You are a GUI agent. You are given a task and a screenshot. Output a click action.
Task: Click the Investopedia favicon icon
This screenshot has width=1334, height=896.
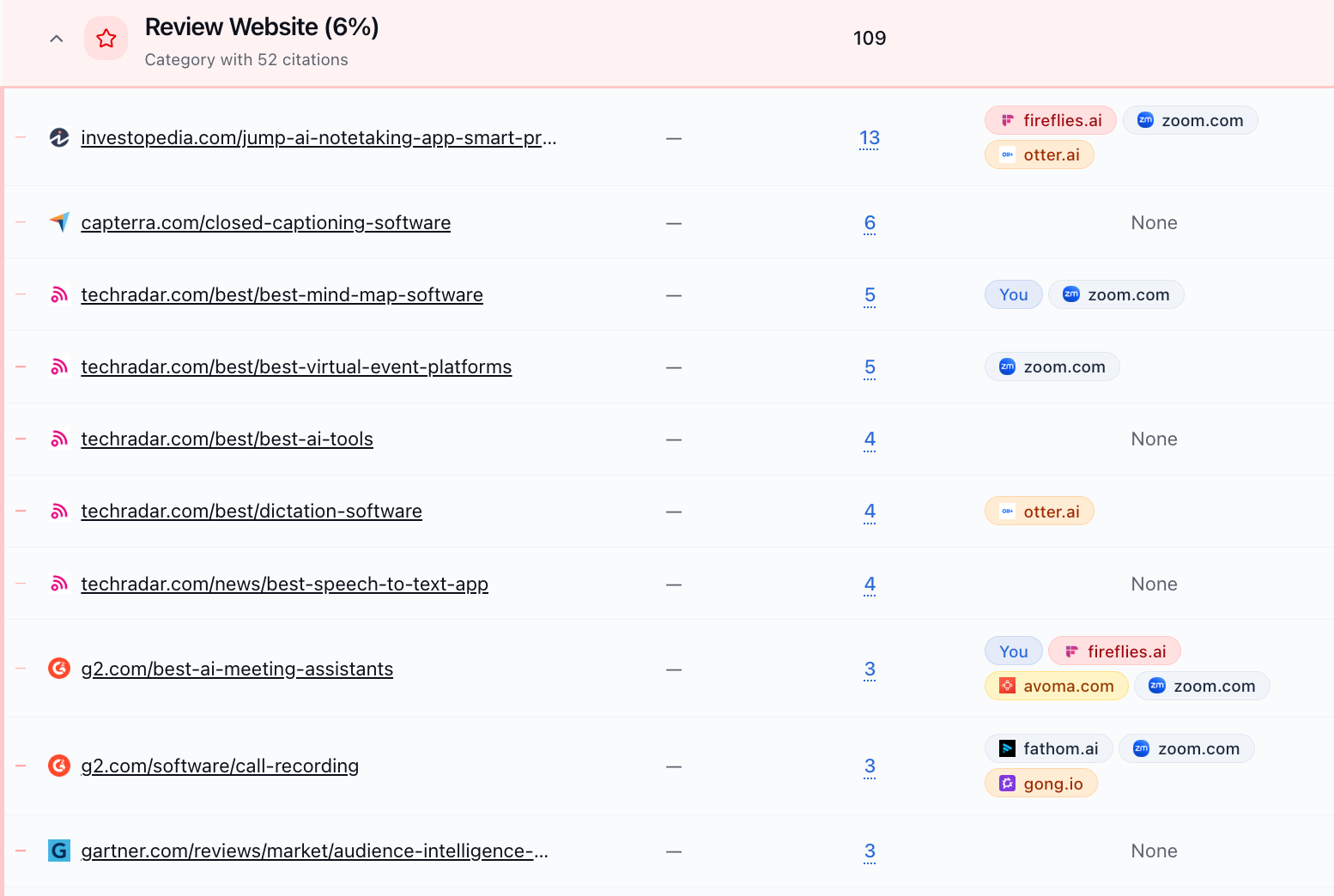click(59, 137)
